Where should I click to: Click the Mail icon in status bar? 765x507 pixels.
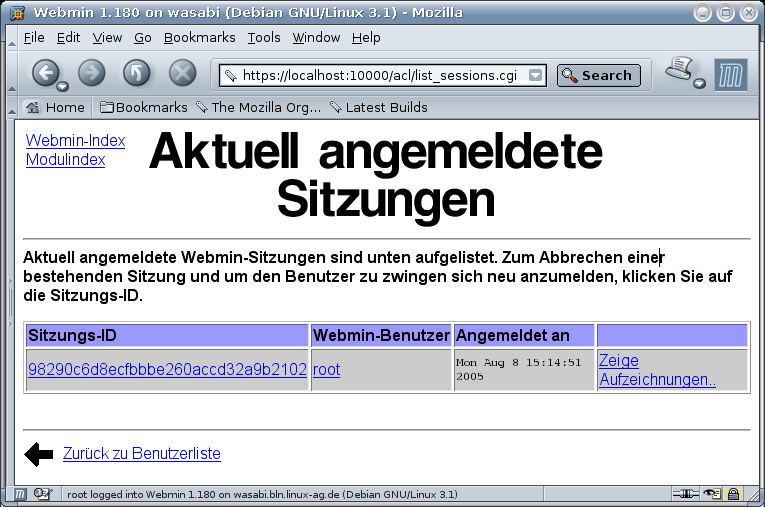(x=42, y=494)
